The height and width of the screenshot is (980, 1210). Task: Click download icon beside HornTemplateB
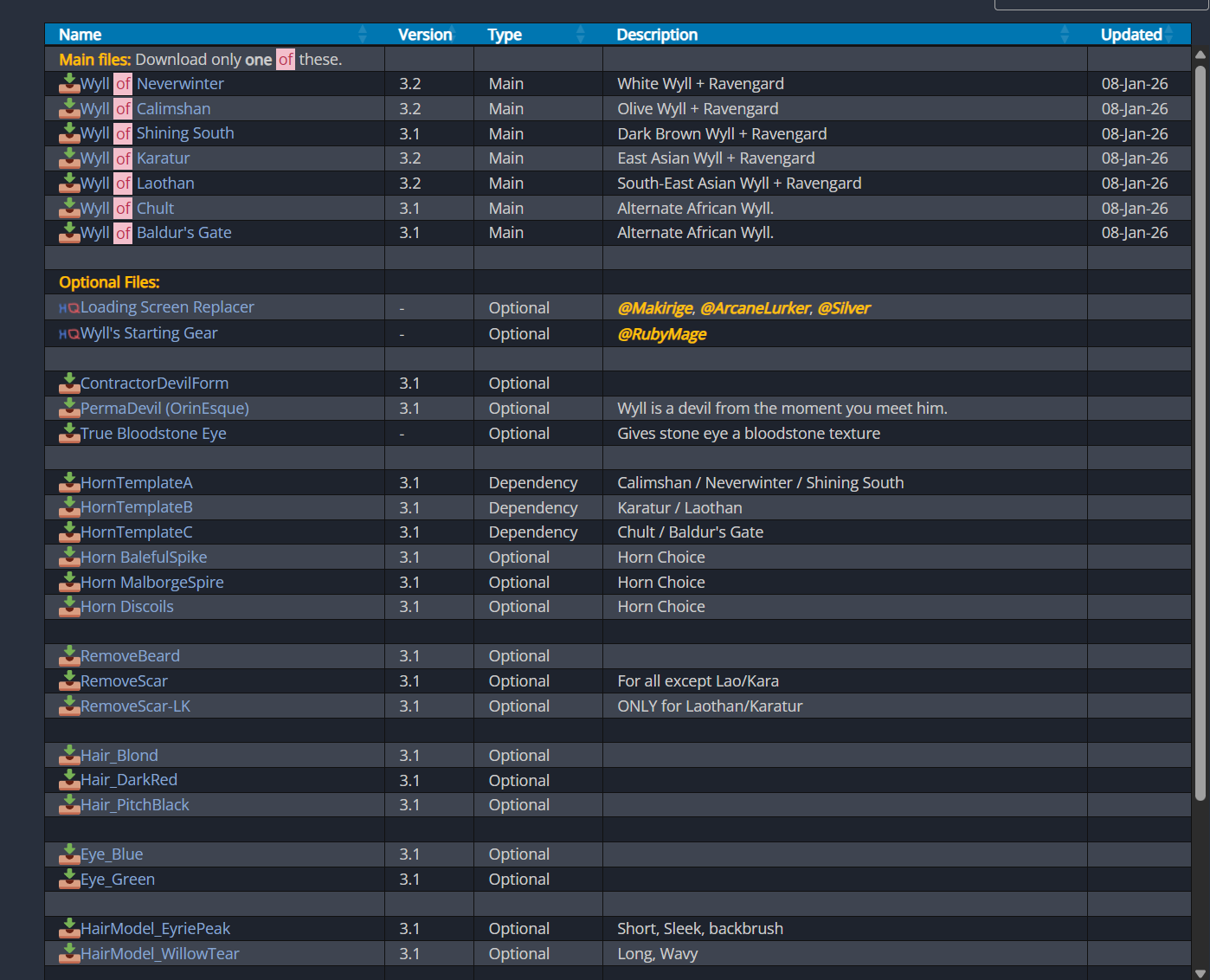pyautogui.click(x=69, y=507)
